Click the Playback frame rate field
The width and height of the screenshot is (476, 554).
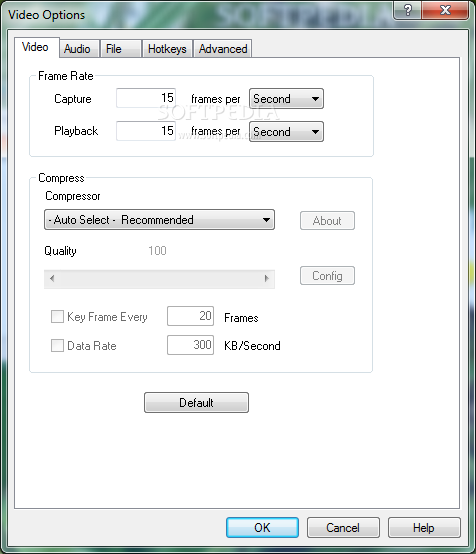coord(146,131)
